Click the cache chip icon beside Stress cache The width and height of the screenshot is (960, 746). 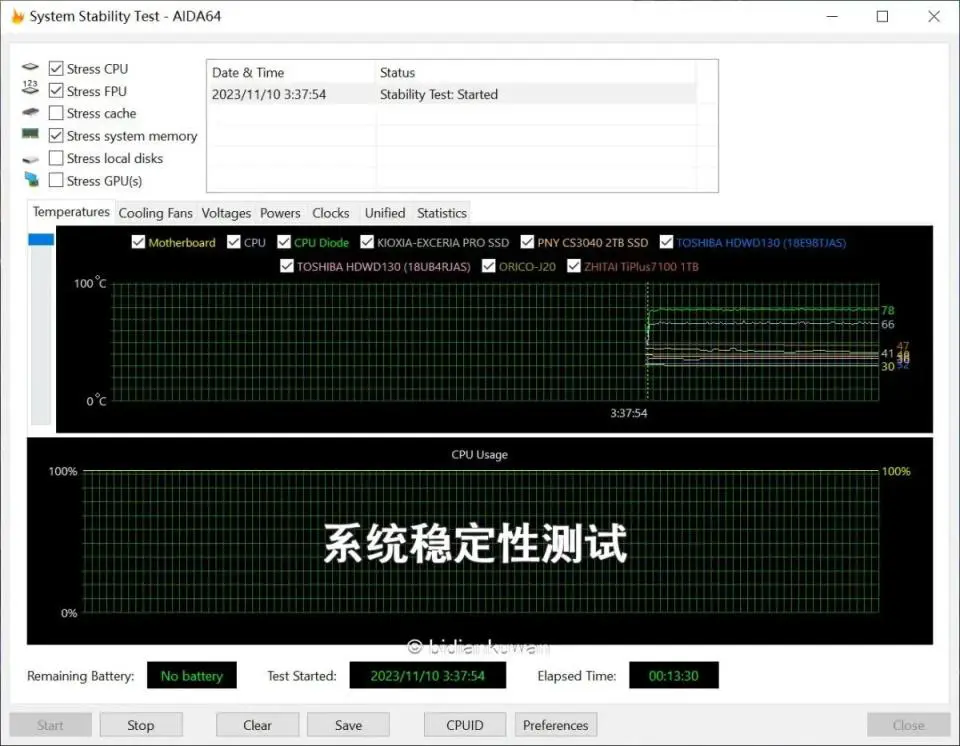click(x=30, y=112)
